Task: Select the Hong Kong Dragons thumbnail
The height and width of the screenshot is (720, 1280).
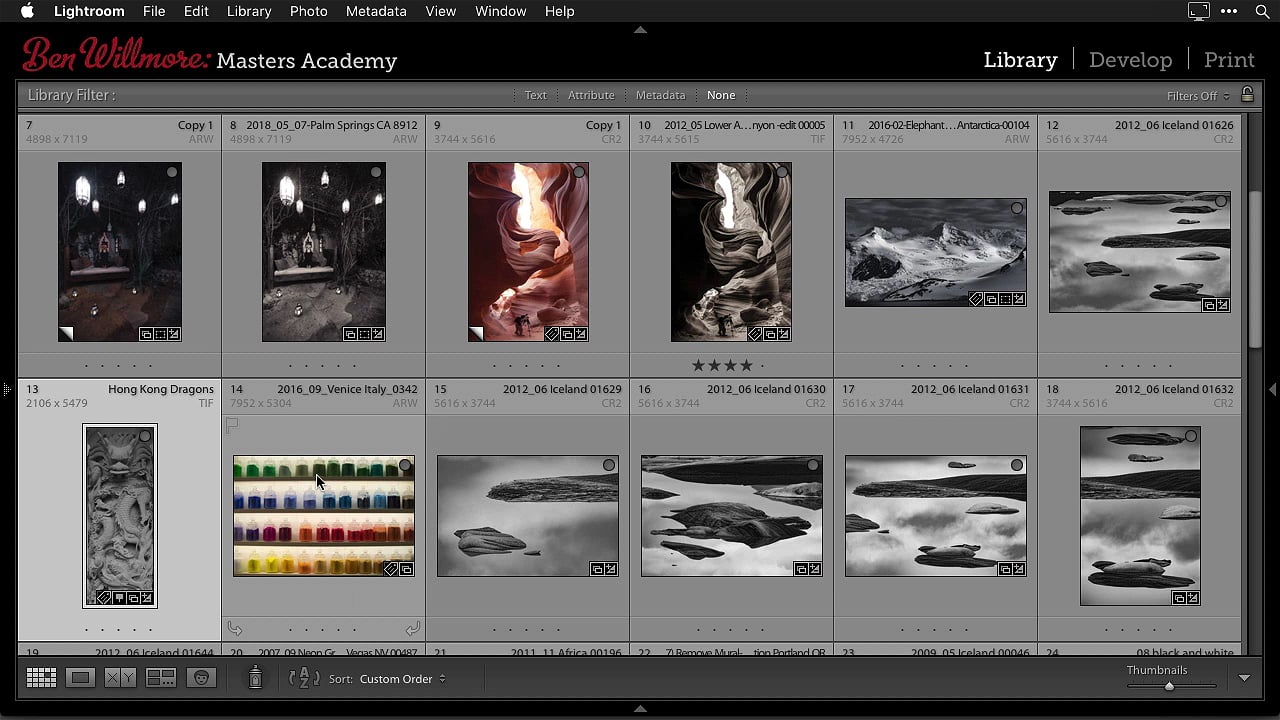Action: pos(120,516)
